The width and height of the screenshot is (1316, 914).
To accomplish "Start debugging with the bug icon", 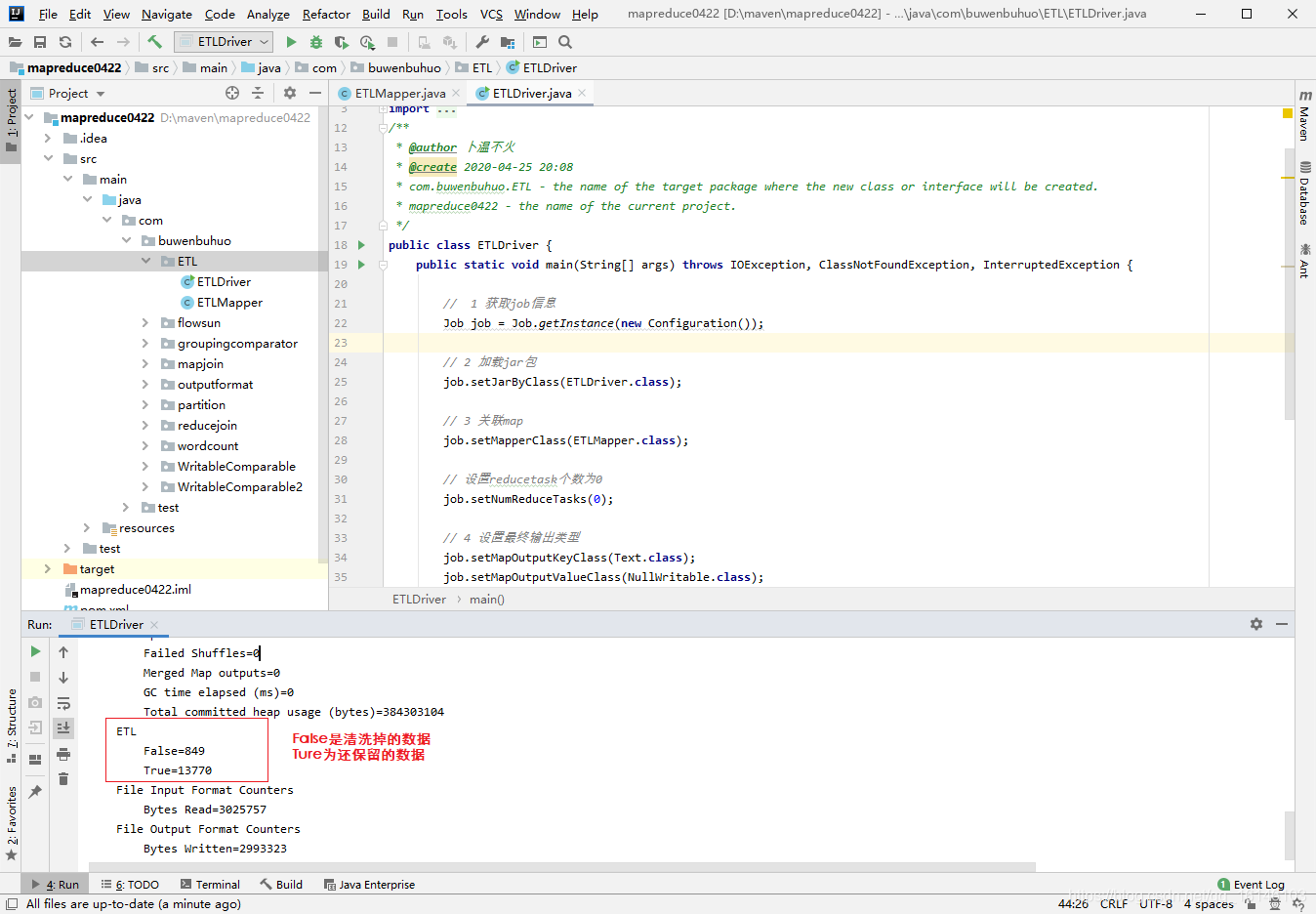I will [x=316, y=42].
